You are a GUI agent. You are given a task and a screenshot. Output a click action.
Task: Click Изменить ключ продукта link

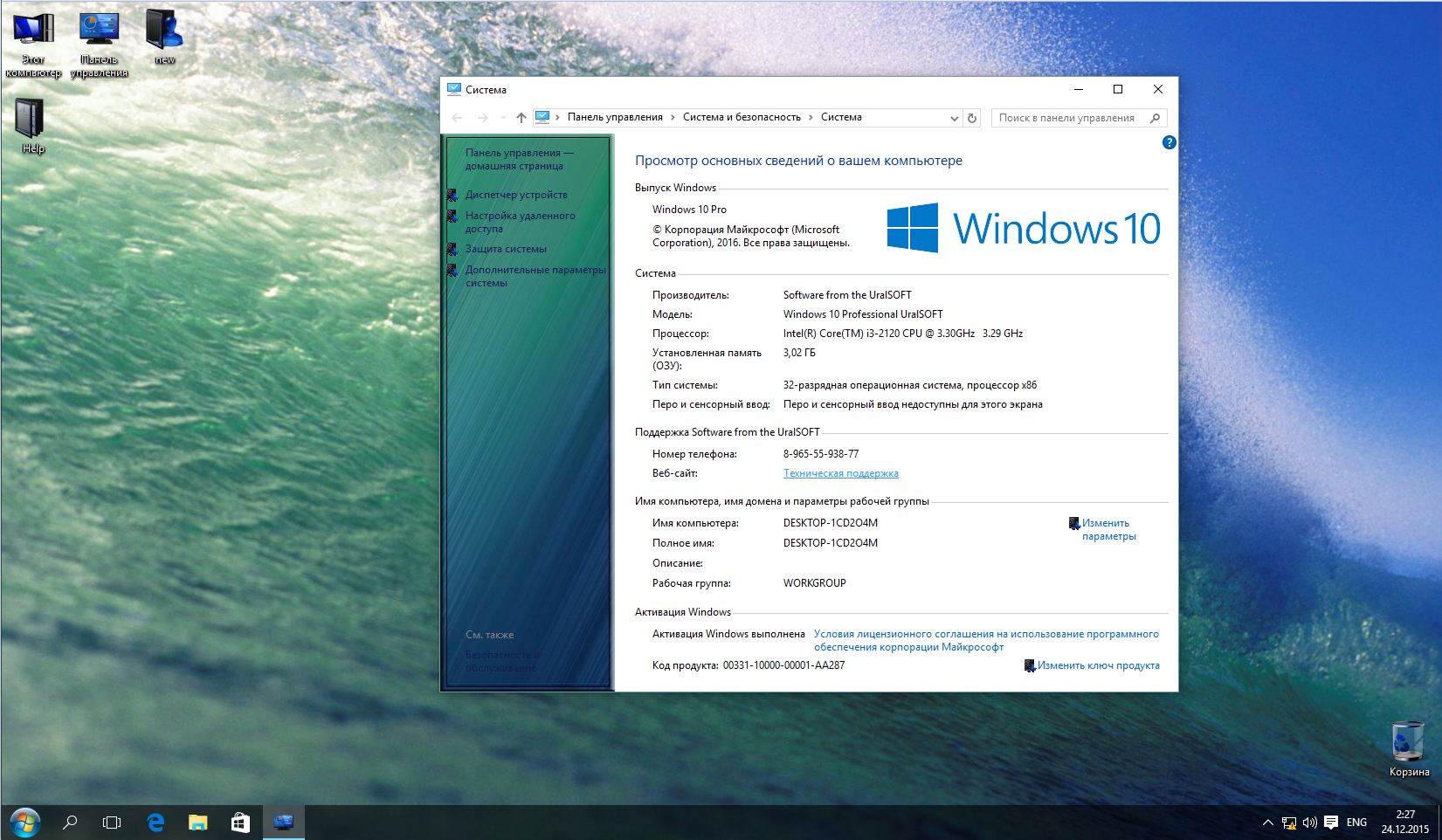tap(1098, 665)
